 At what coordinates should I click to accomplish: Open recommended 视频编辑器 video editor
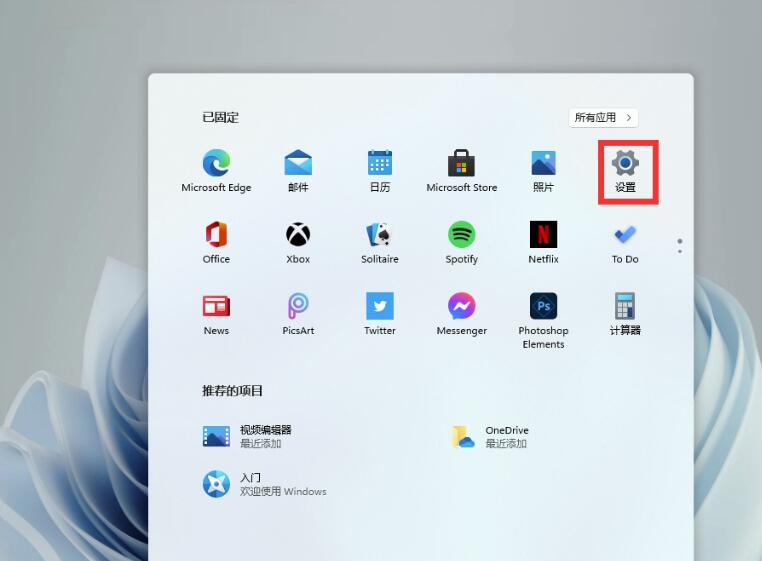[x=247, y=436]
